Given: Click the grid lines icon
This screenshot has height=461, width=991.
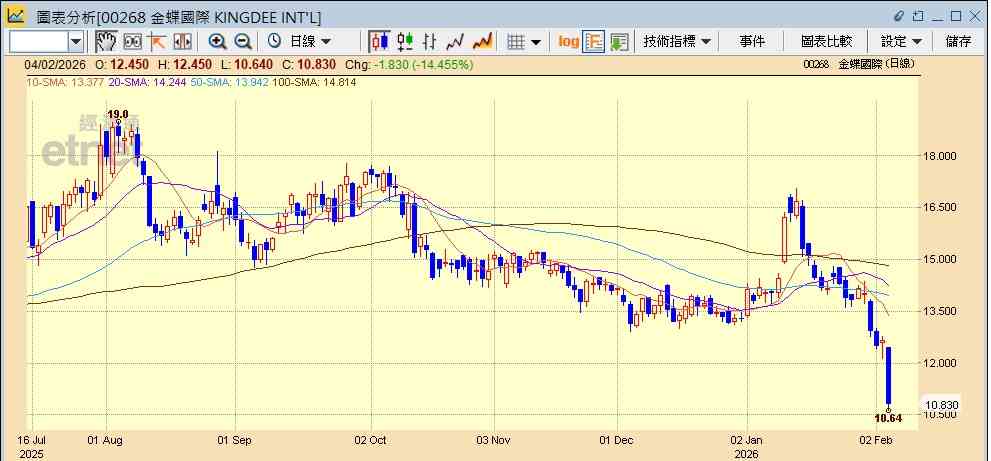Looking at the screenshot, I should 516,42.
